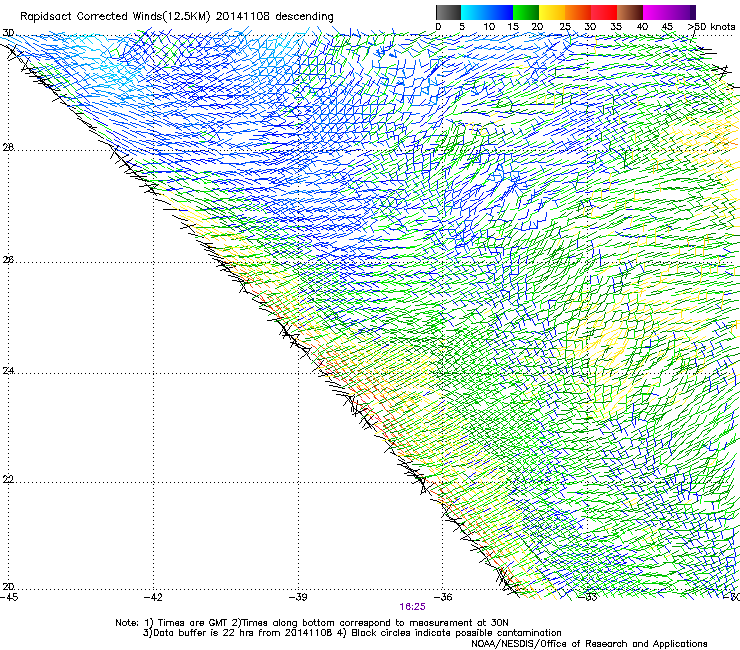The image size is (740, 650).
Task: Click the legend label '45'
Action: pos(667,27)
